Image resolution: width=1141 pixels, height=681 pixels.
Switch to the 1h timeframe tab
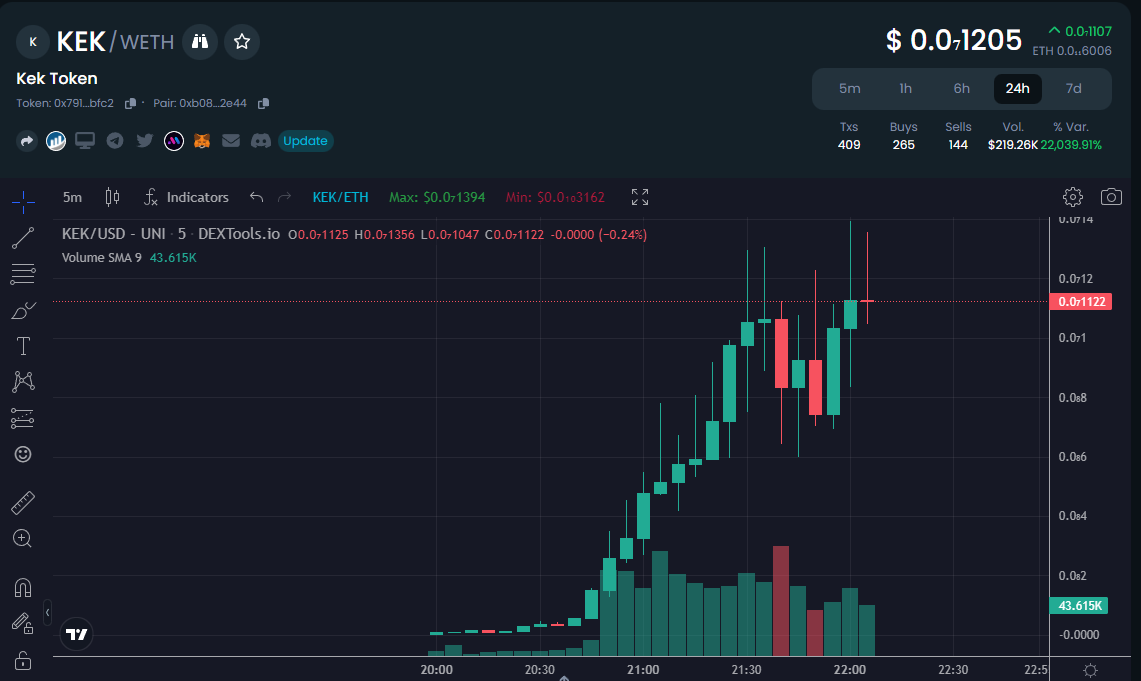click(x=905, y=88)
